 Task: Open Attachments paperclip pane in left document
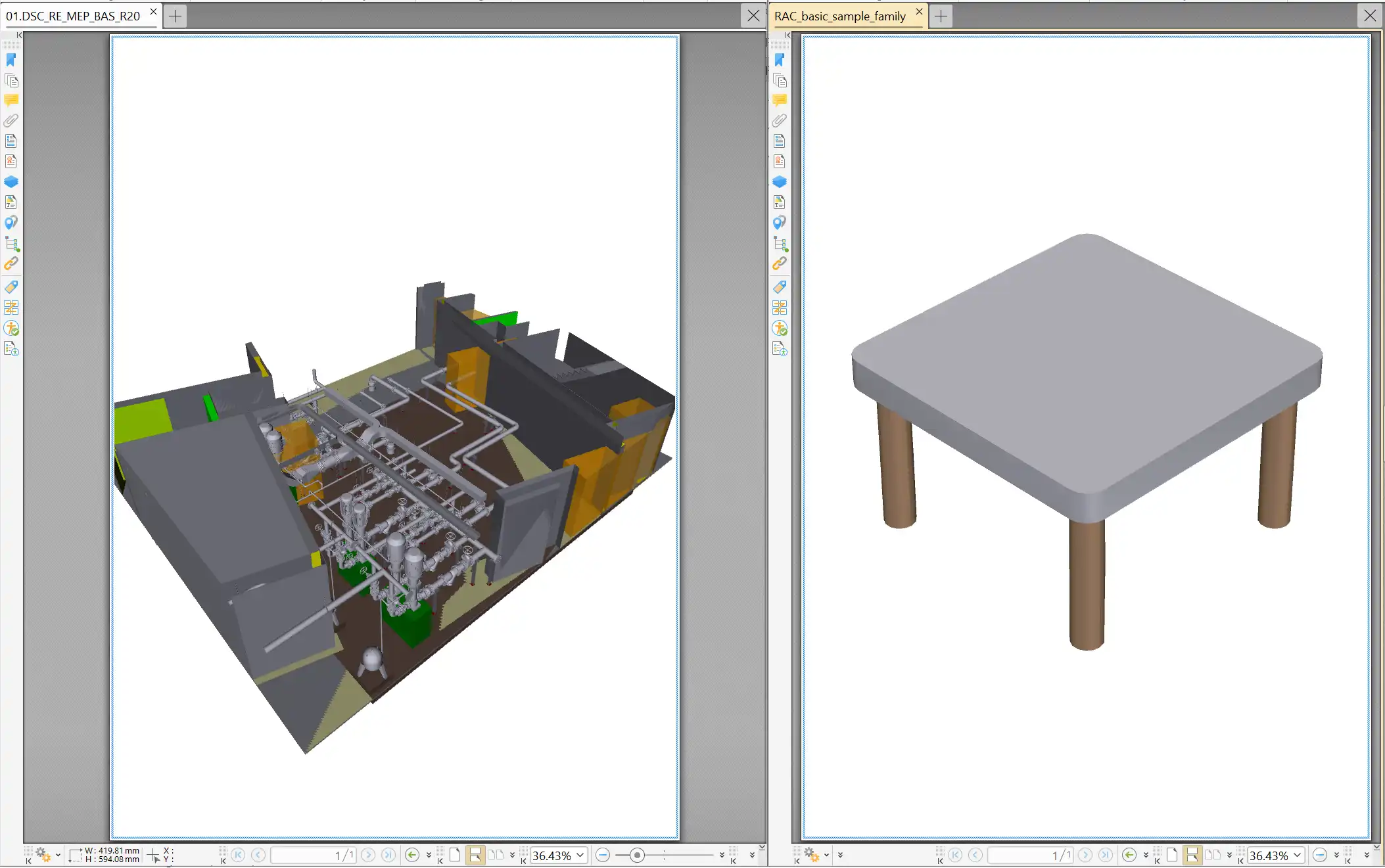pos(11,121)
